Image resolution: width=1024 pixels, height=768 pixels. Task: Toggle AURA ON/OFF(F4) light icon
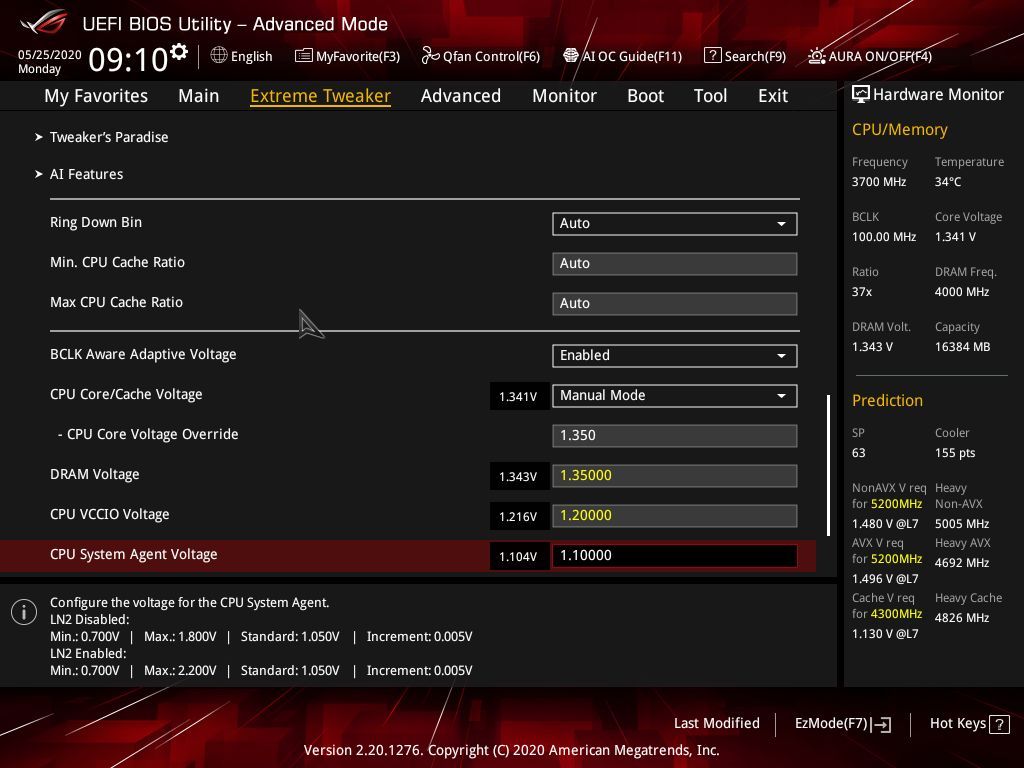816,56
